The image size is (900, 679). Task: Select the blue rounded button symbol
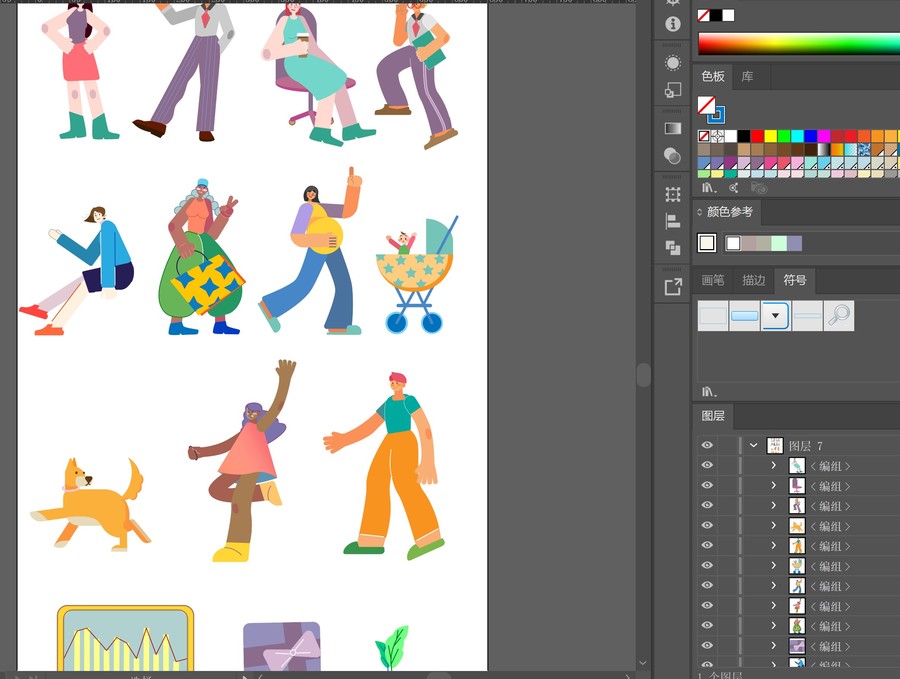[744, 316]
